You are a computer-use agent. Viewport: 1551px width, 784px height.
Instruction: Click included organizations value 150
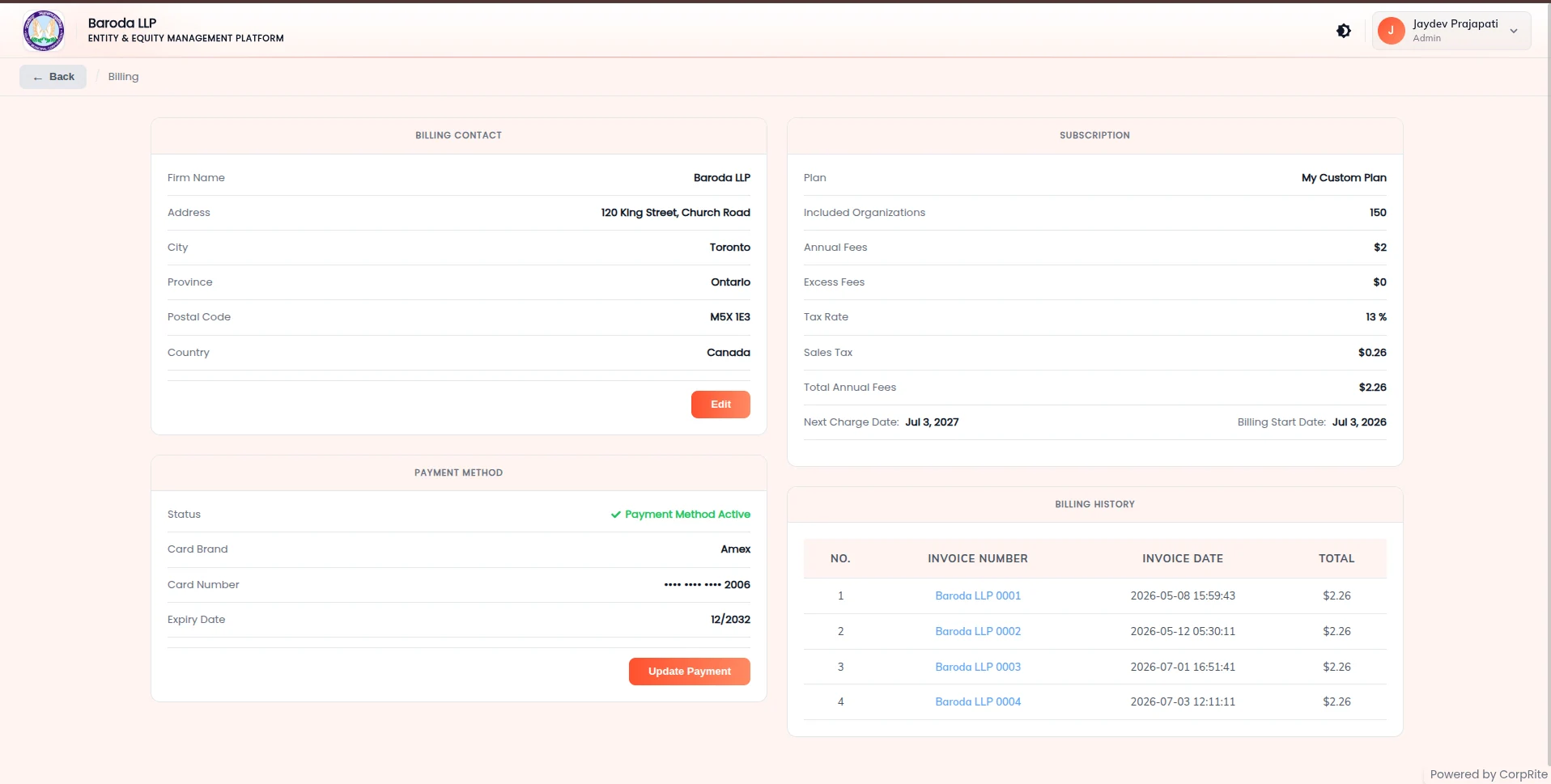(x=1378, y=213)
